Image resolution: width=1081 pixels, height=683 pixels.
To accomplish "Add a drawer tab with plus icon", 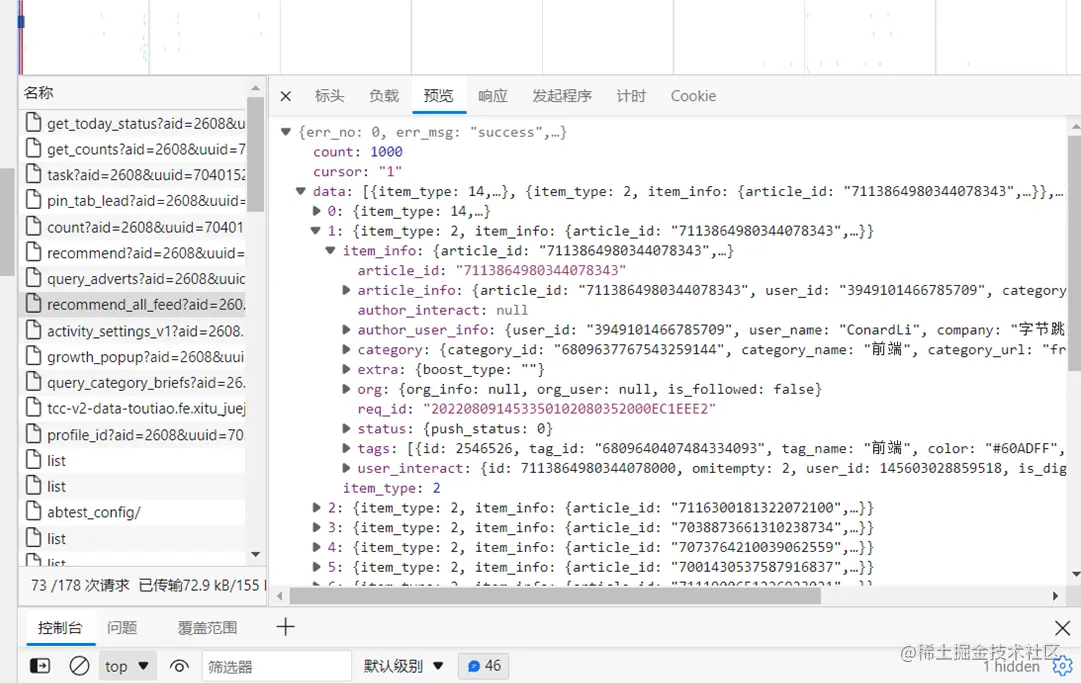I will tap(285, 626).
